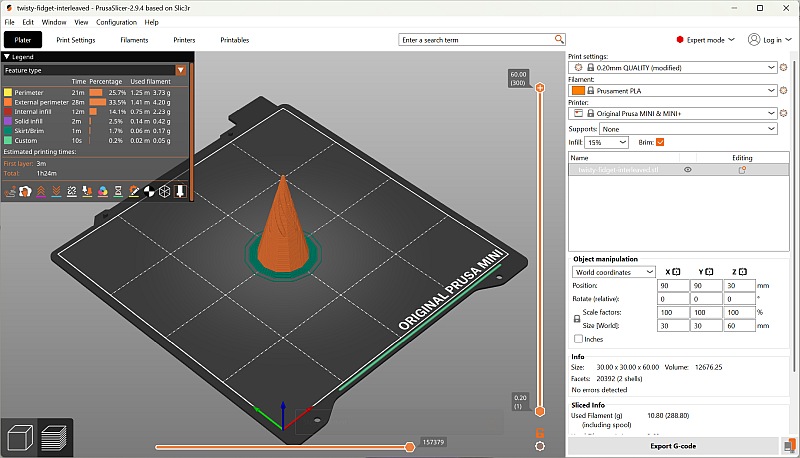The image size is (800, 458).
Task: Toggle the Custom G-codes visibility icon
Action: 134,191
